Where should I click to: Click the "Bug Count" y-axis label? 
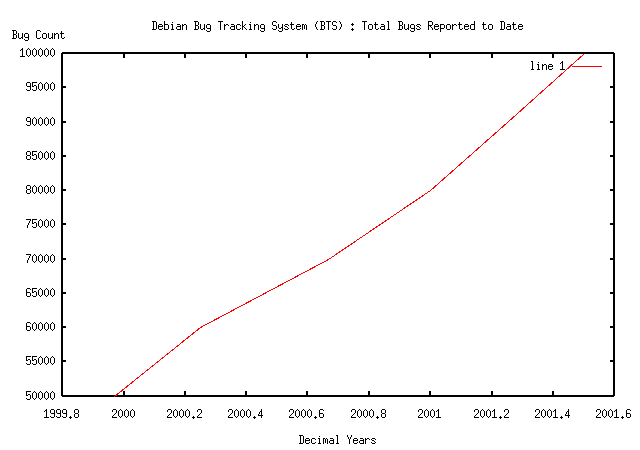[38, 35]
